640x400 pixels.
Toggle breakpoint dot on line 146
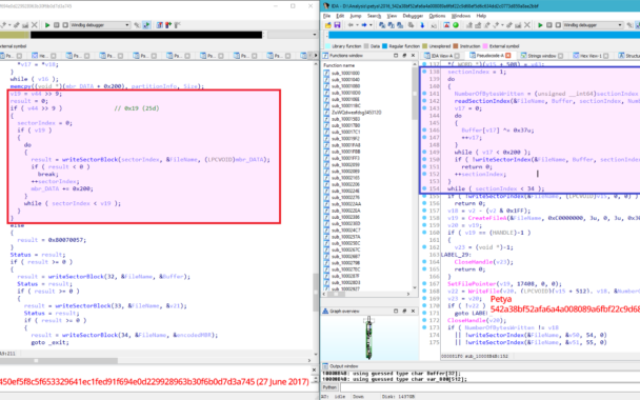(424, 130)
